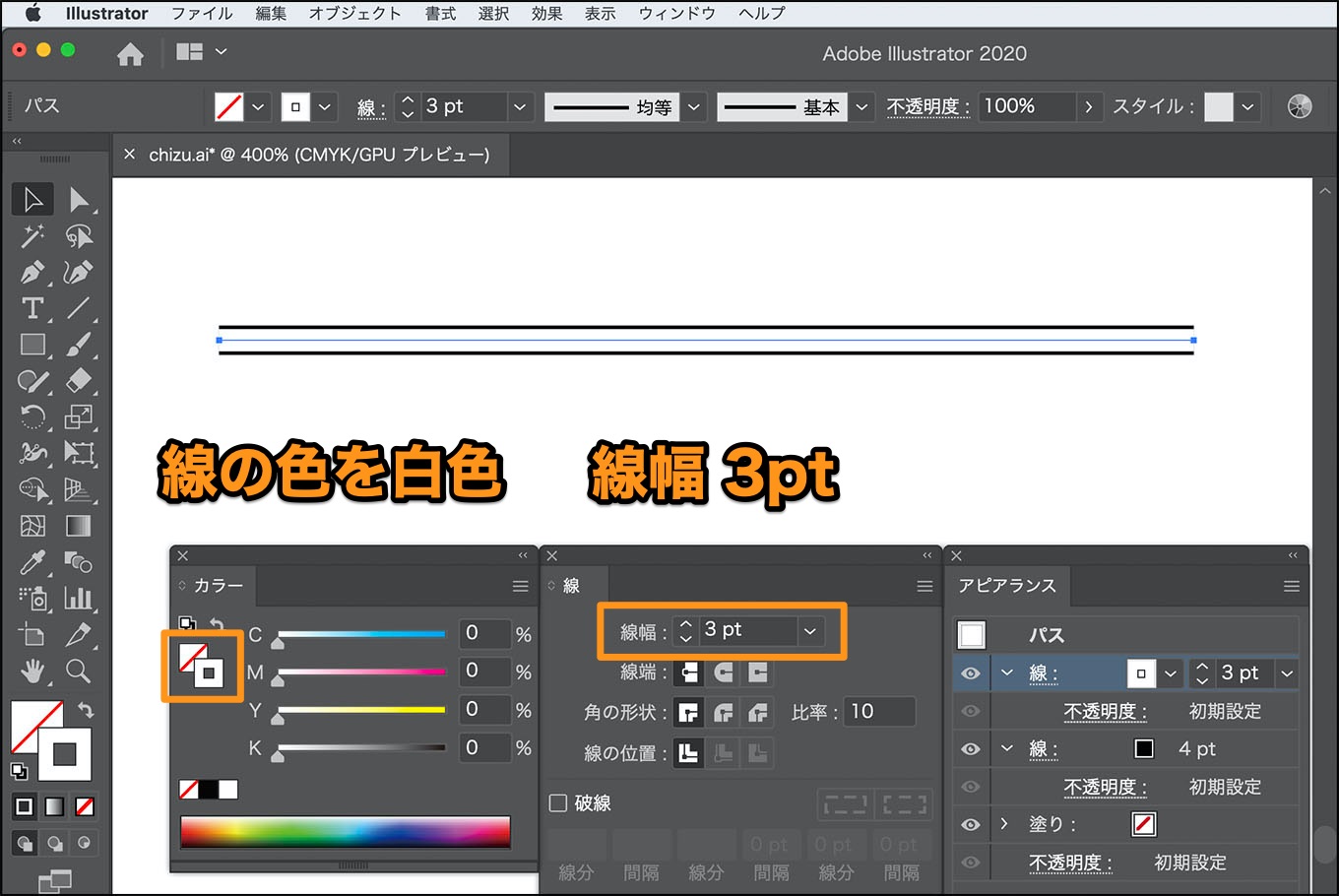1339x896 pixels.
Task: Open stroke color dropdown in control bar
Action: coord(325,106)
